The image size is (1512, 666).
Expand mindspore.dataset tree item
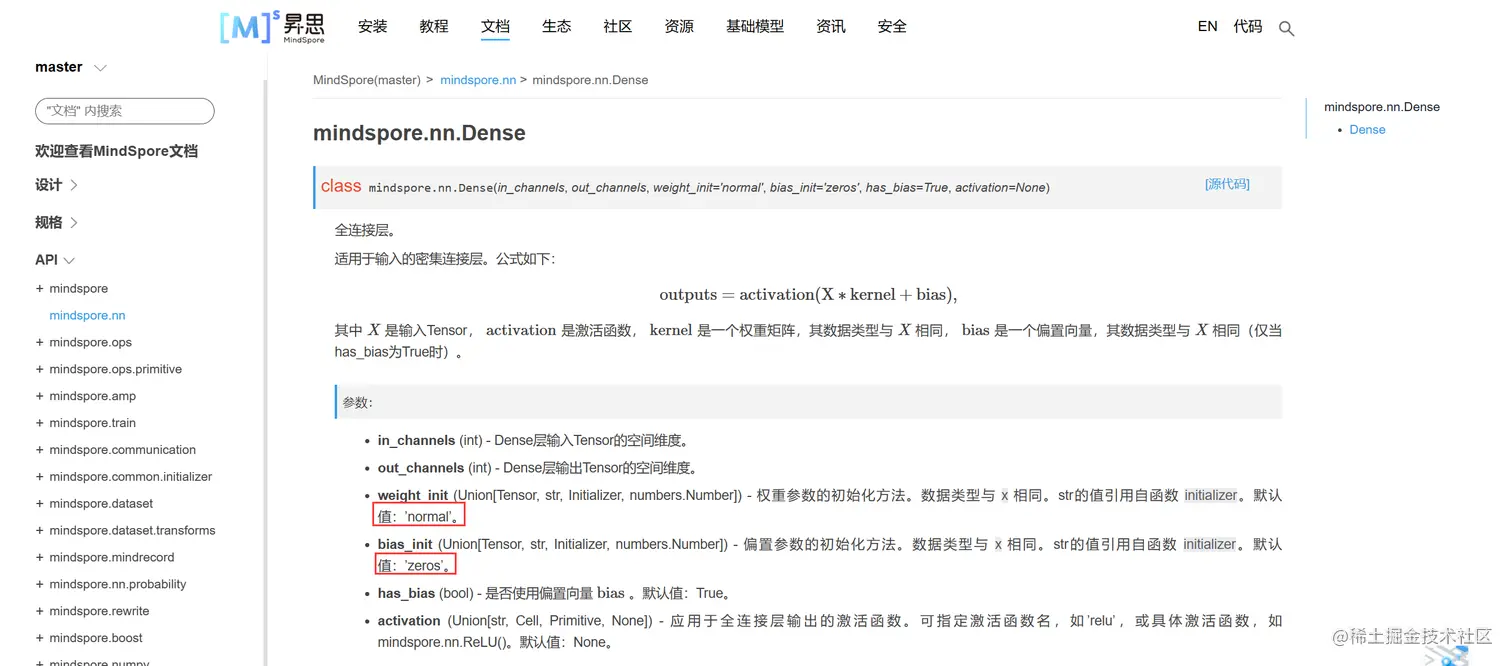(40, 504)
